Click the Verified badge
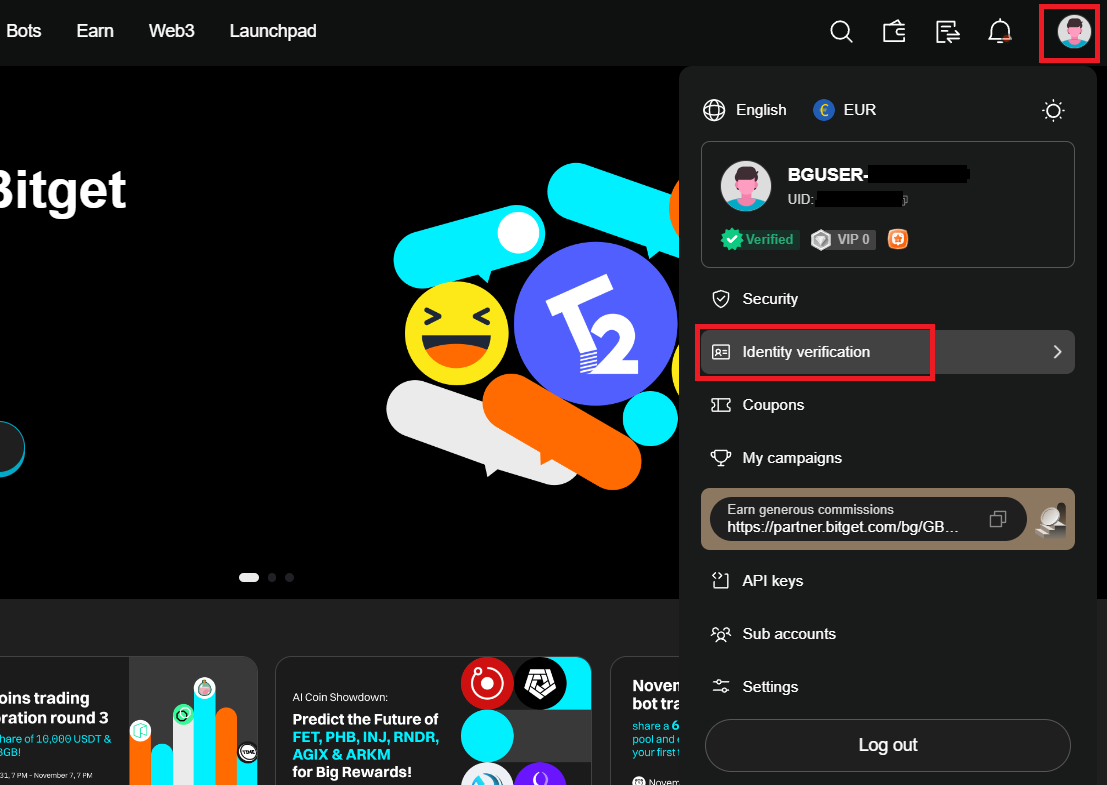 click(x=760, y=239)
